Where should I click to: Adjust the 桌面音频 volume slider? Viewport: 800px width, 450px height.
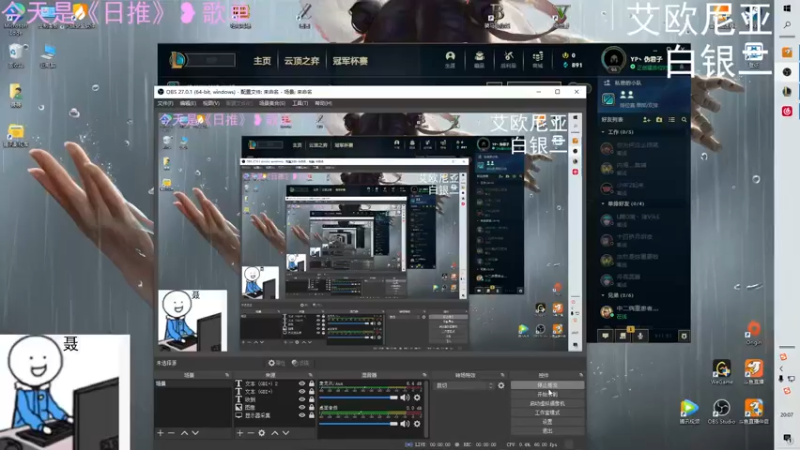358,423
